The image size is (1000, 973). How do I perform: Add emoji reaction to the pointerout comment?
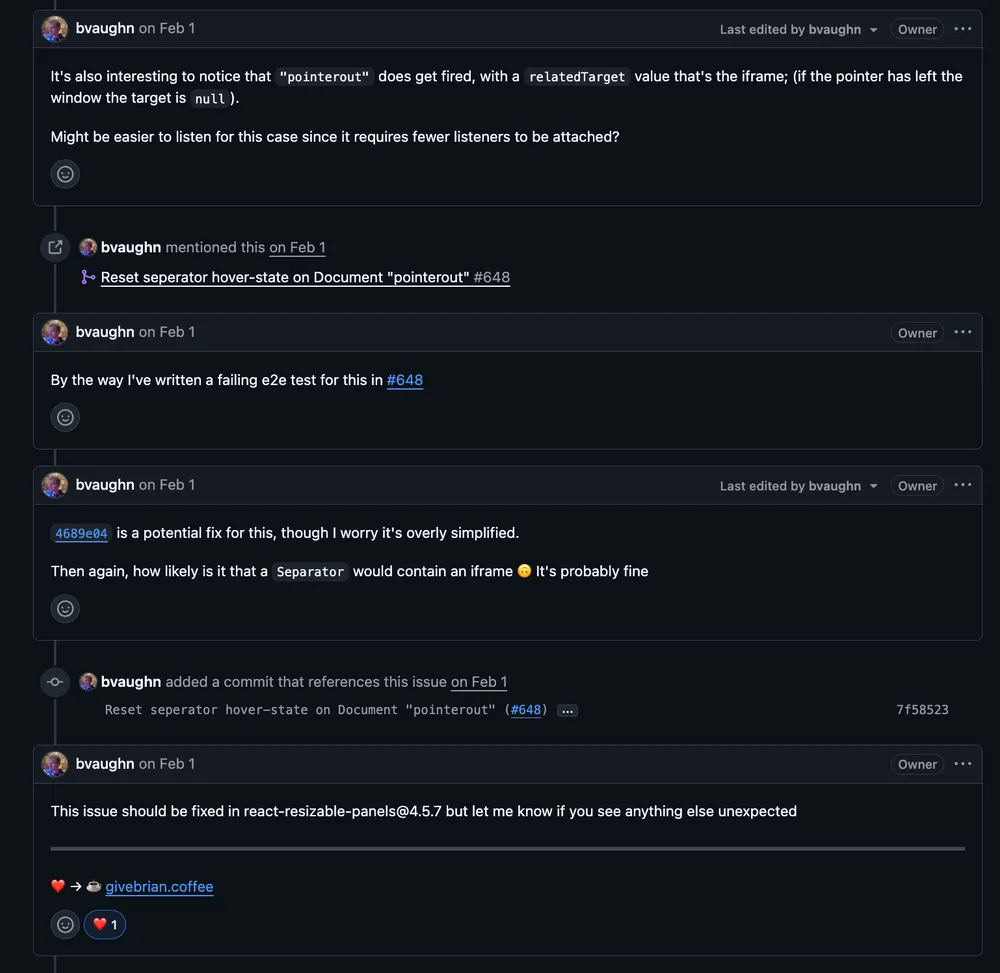(65, 174)
